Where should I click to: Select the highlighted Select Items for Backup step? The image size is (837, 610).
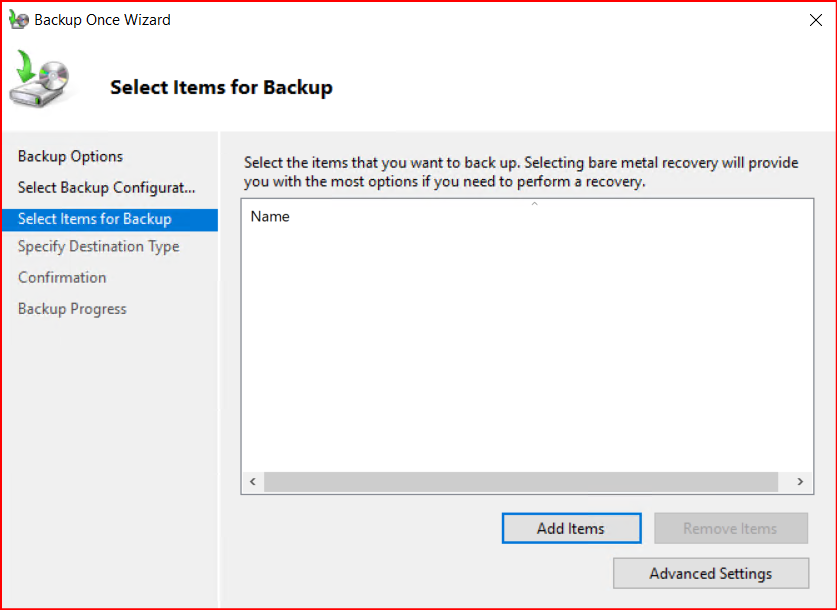tap(95, 219)
